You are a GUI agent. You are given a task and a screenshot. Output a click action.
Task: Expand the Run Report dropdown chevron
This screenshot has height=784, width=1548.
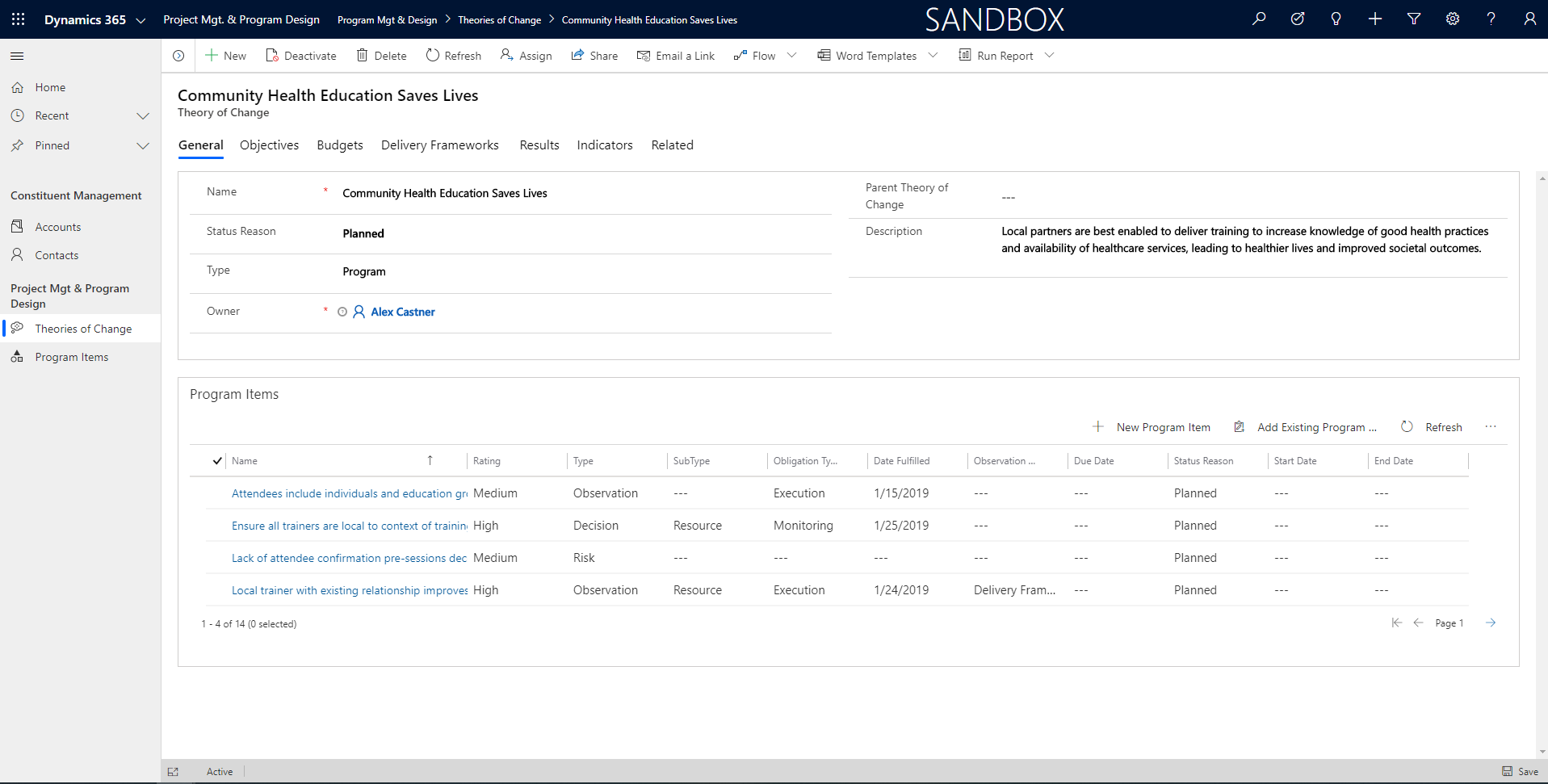1050,56
